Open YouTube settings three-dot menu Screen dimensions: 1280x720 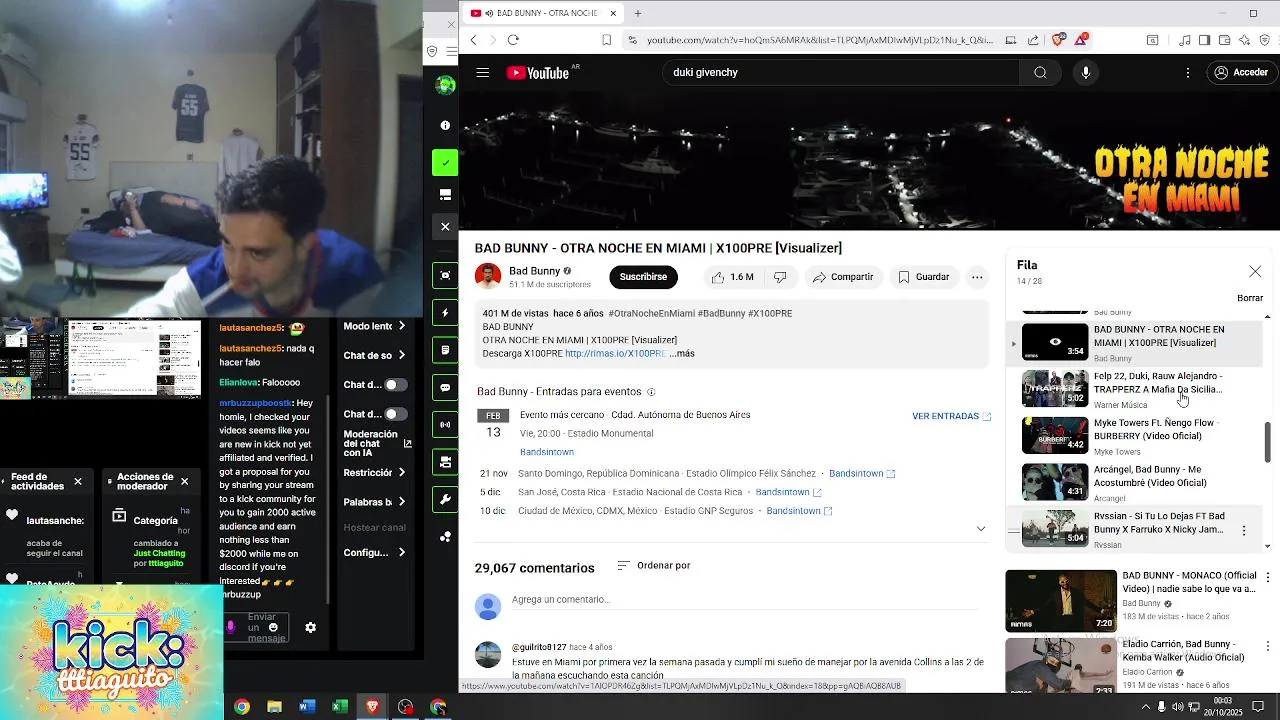[x=1188, y=73]
